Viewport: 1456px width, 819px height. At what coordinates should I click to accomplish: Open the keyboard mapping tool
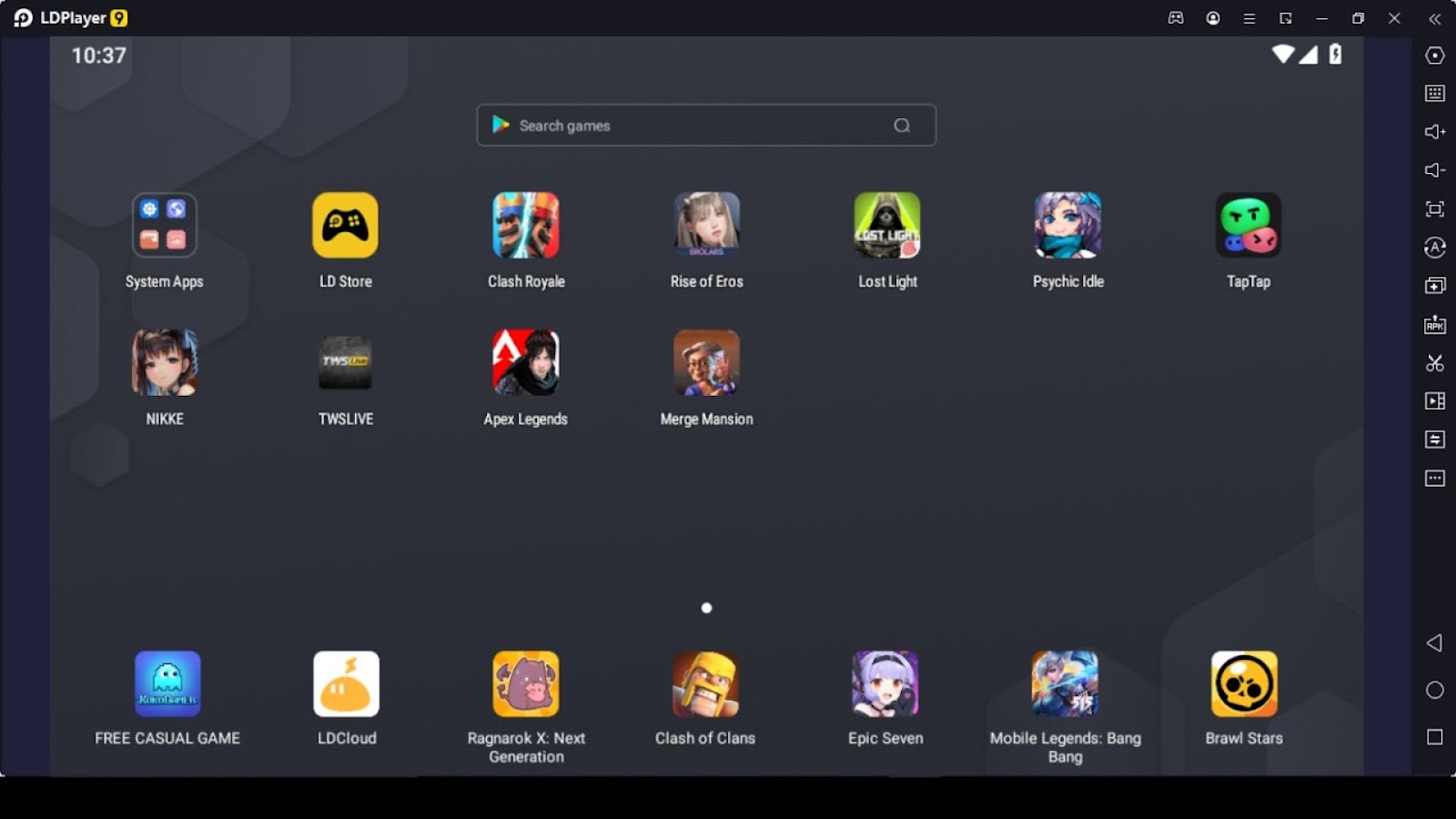(x=1435, y=94)
